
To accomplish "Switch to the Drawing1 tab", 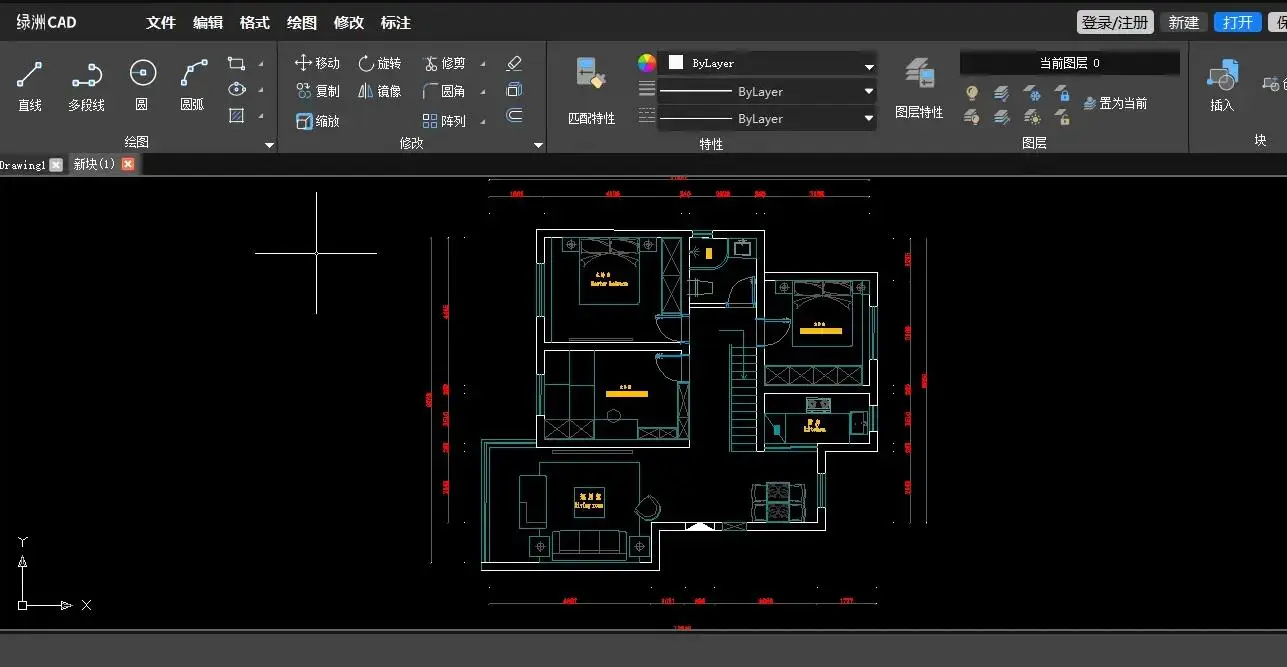I will [22, 165].
